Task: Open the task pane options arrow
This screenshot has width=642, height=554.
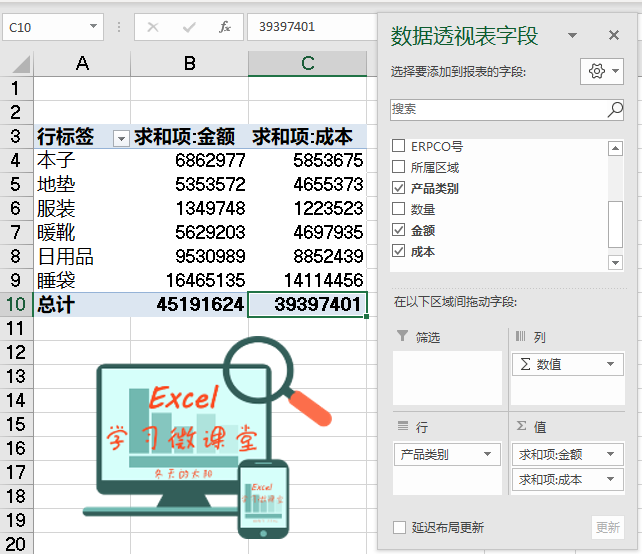Action: (x=572, y=36)
